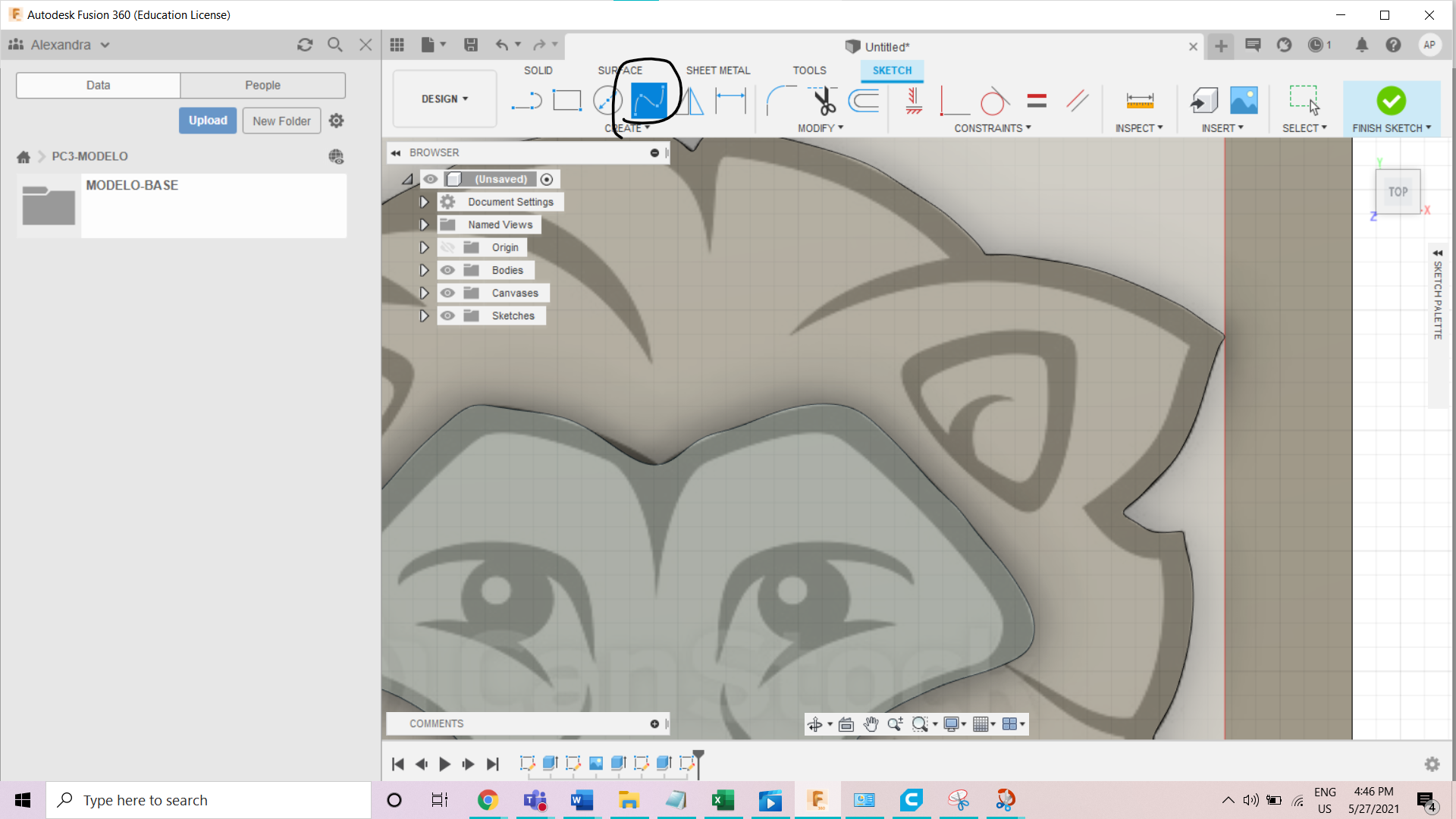Select the Circle sketch tool

click(607, 100)
